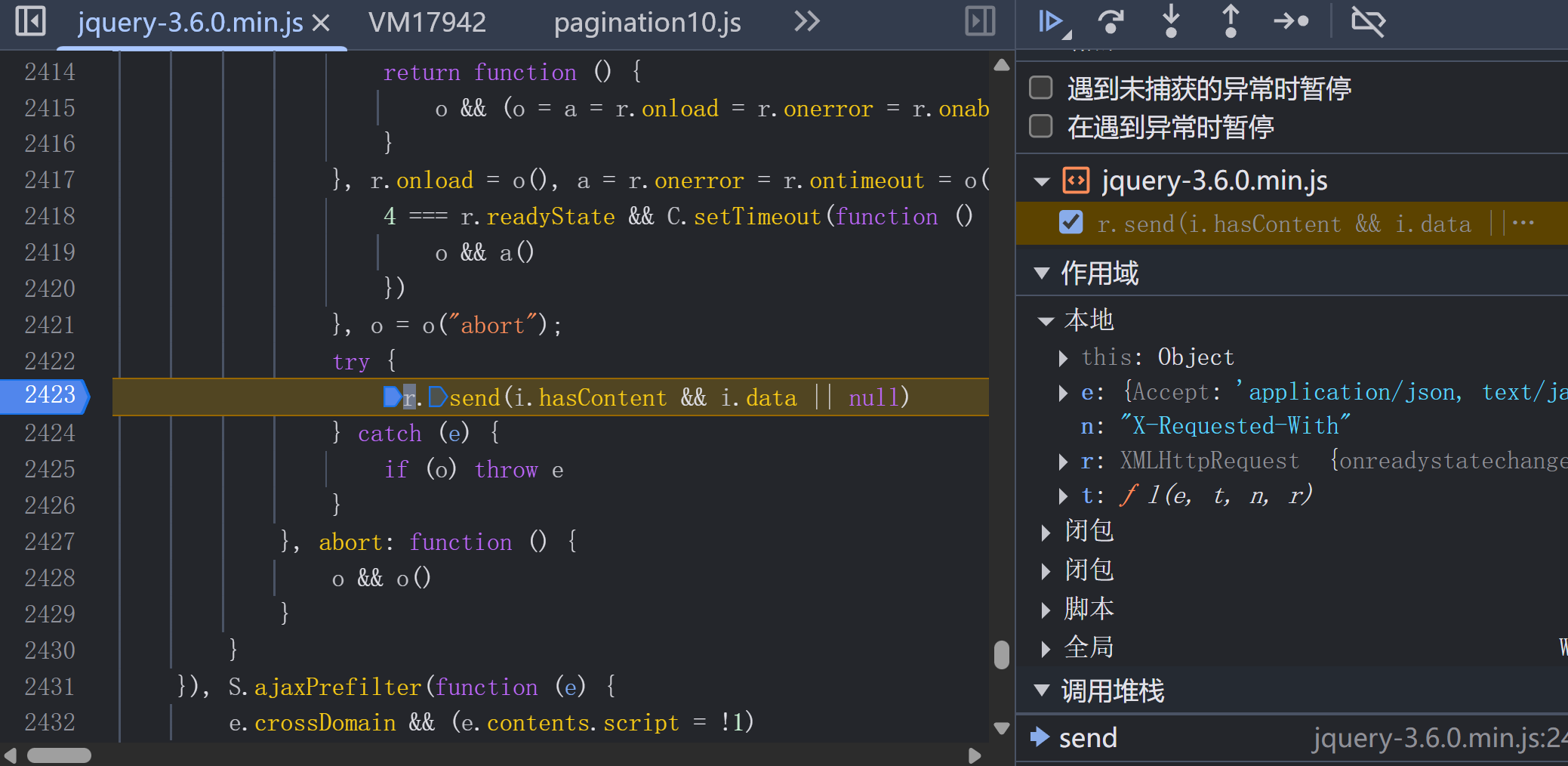Click the throw keyword on line 2425

506,470
